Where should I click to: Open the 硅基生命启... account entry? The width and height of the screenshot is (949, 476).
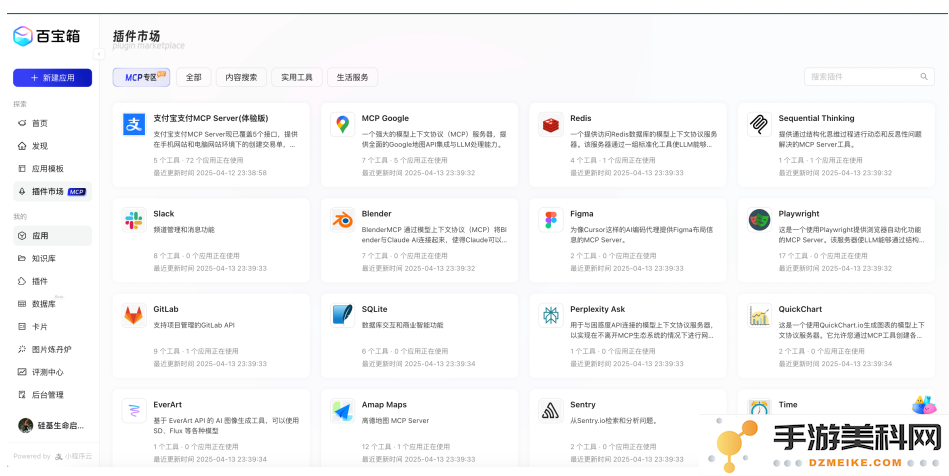coord(53,425)
